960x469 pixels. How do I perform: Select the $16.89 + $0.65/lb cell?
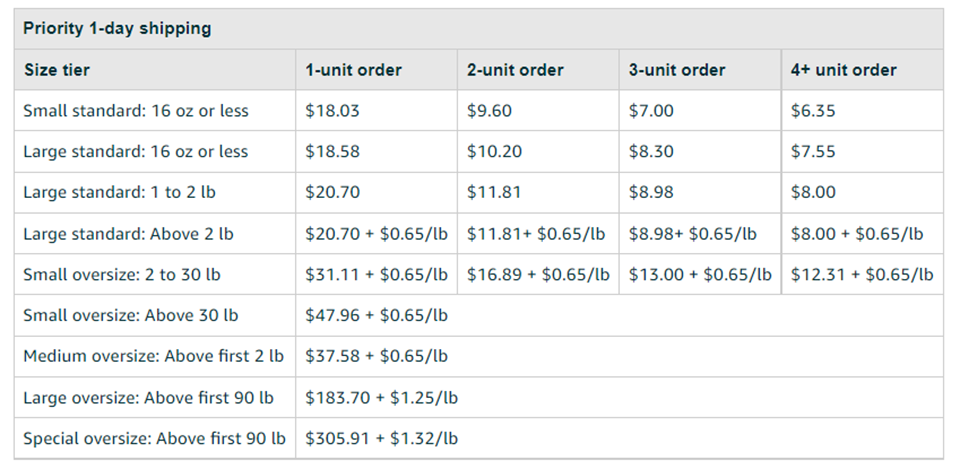tap(536, 274)
